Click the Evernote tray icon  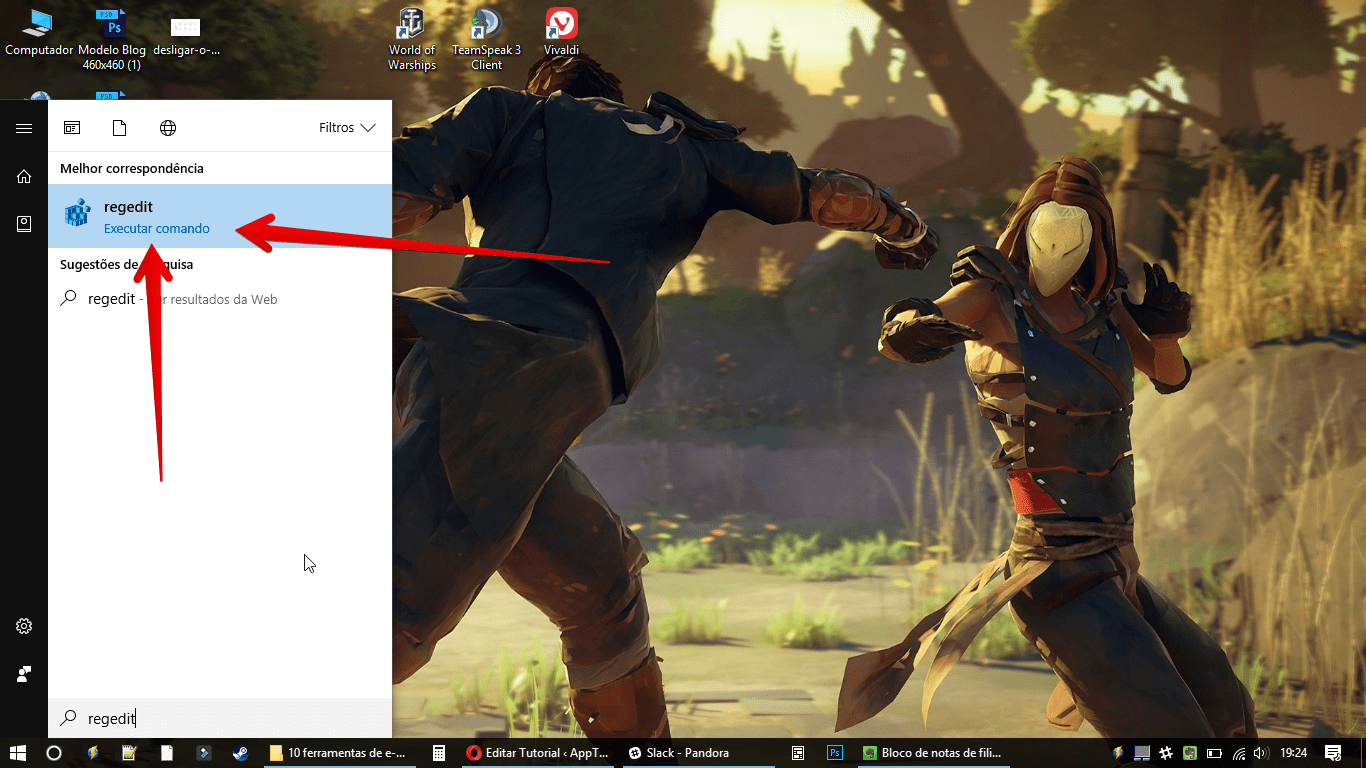point(1190,753)
